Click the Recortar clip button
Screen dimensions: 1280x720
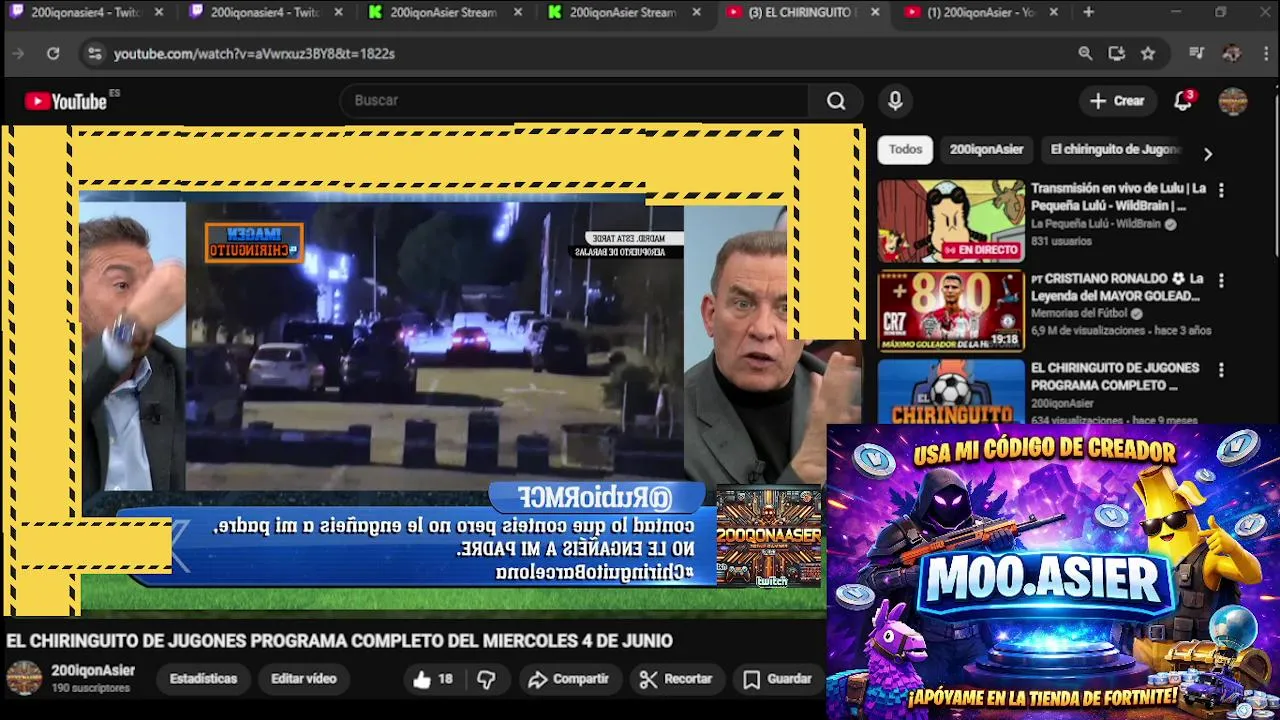pos(676,679)
